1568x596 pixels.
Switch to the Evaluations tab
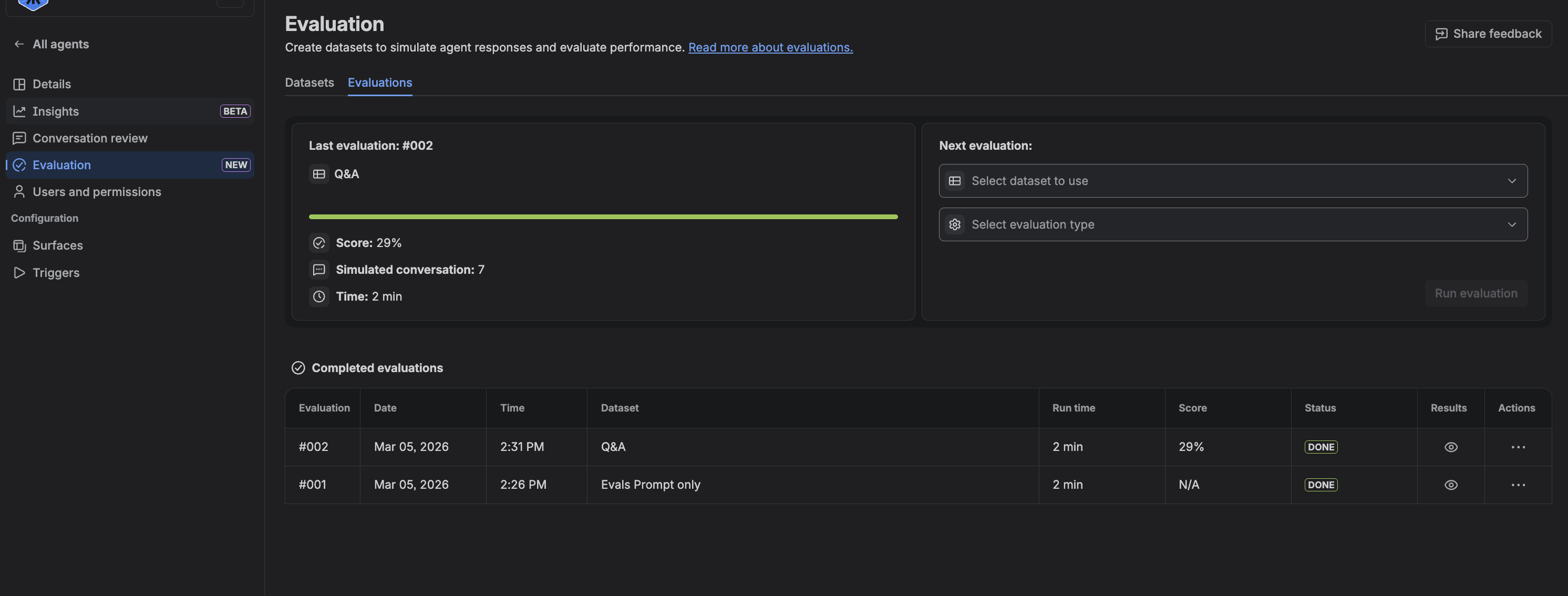[380, 83]
